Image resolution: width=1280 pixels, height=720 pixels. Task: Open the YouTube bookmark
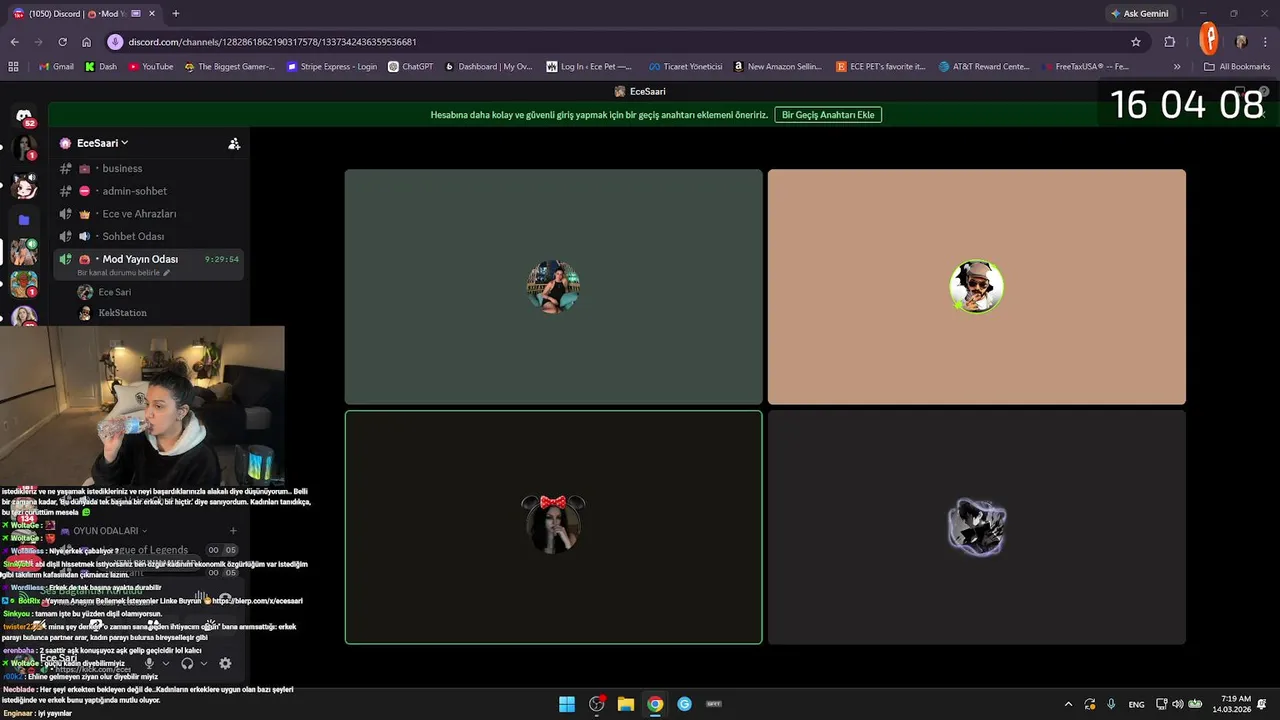pyautogui.click(x=150, y=67)
